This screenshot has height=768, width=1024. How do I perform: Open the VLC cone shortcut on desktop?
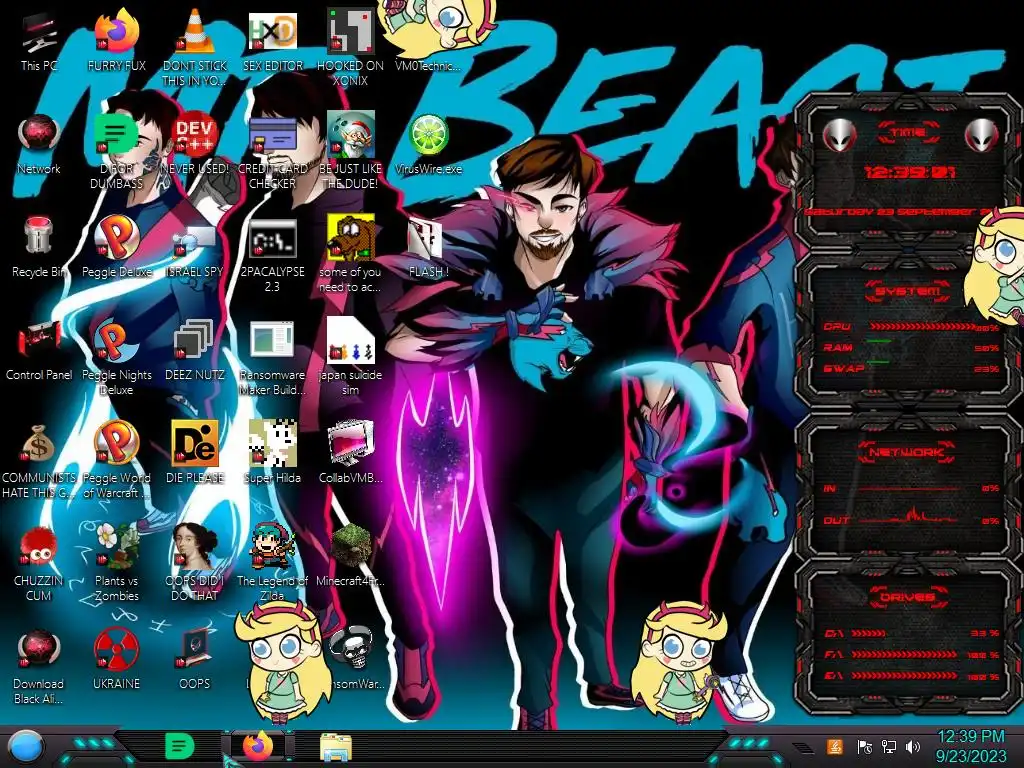pyautogui.click(x=195, y=49)
